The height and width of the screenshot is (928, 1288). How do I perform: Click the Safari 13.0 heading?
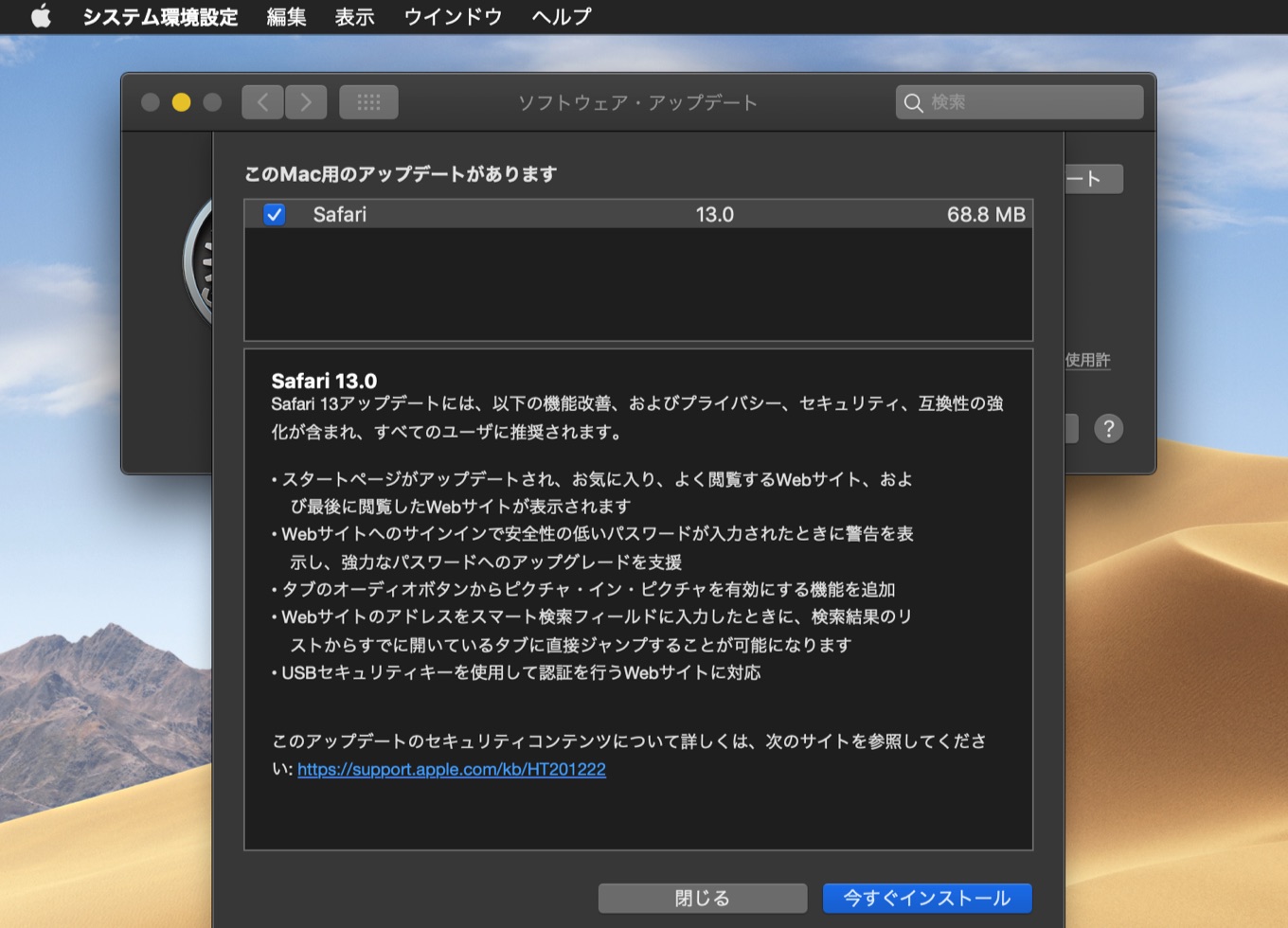324,381
